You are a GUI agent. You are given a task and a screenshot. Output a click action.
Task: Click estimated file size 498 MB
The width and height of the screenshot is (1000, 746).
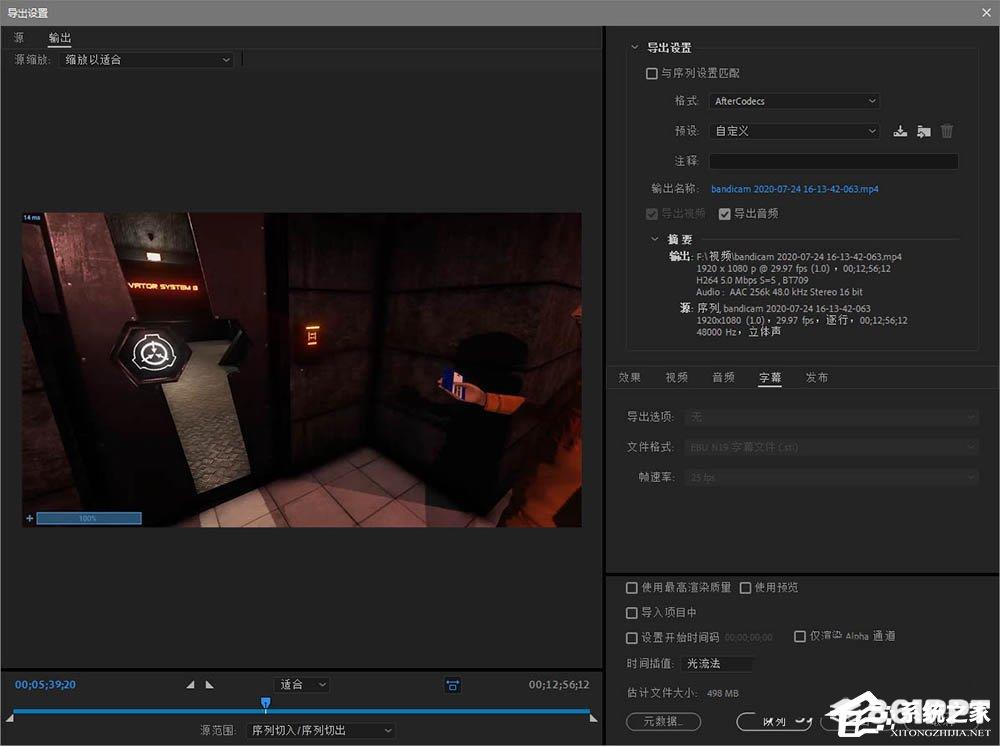tap(723, 693)
